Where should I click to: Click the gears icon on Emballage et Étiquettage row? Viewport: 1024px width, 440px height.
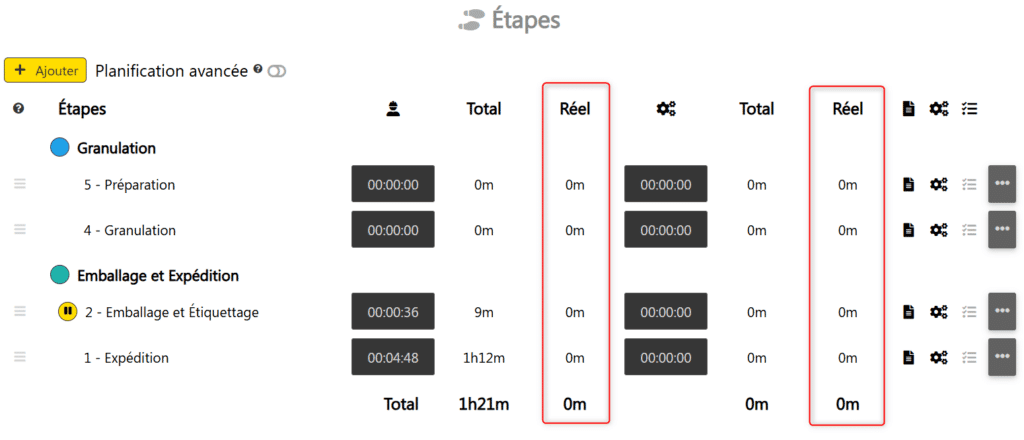point(938,312)
